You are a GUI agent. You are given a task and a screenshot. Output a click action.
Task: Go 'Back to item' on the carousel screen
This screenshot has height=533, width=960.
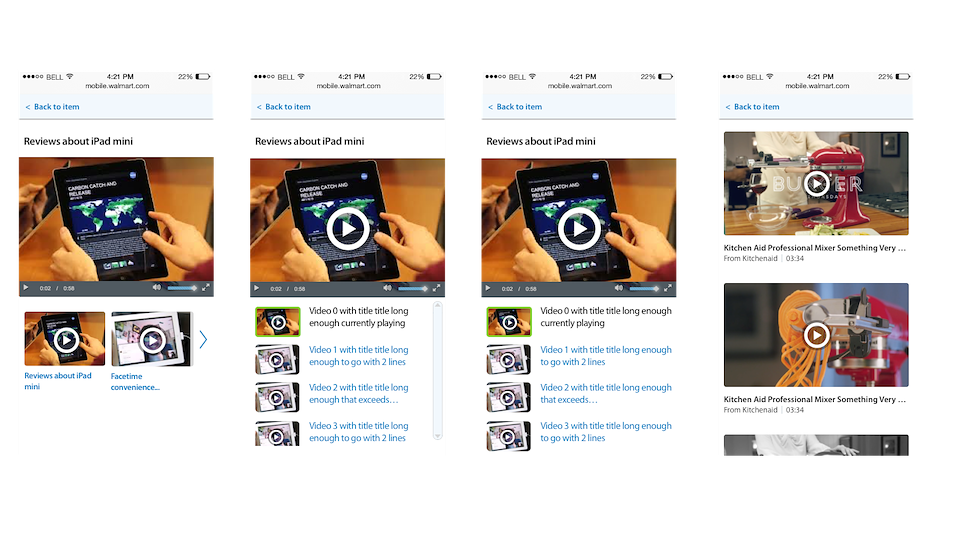pyautogui.click(x=52, y=106)
